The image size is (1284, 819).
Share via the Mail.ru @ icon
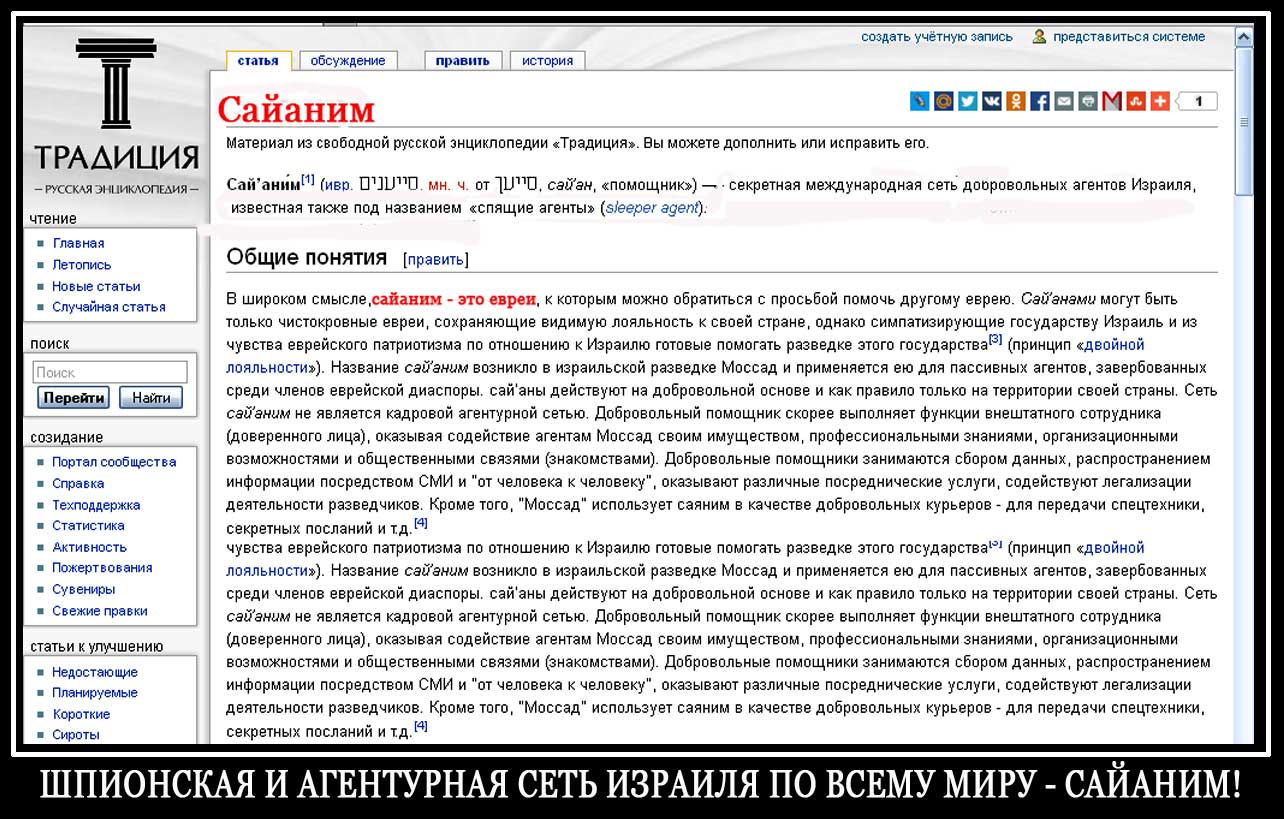[943, 101]
